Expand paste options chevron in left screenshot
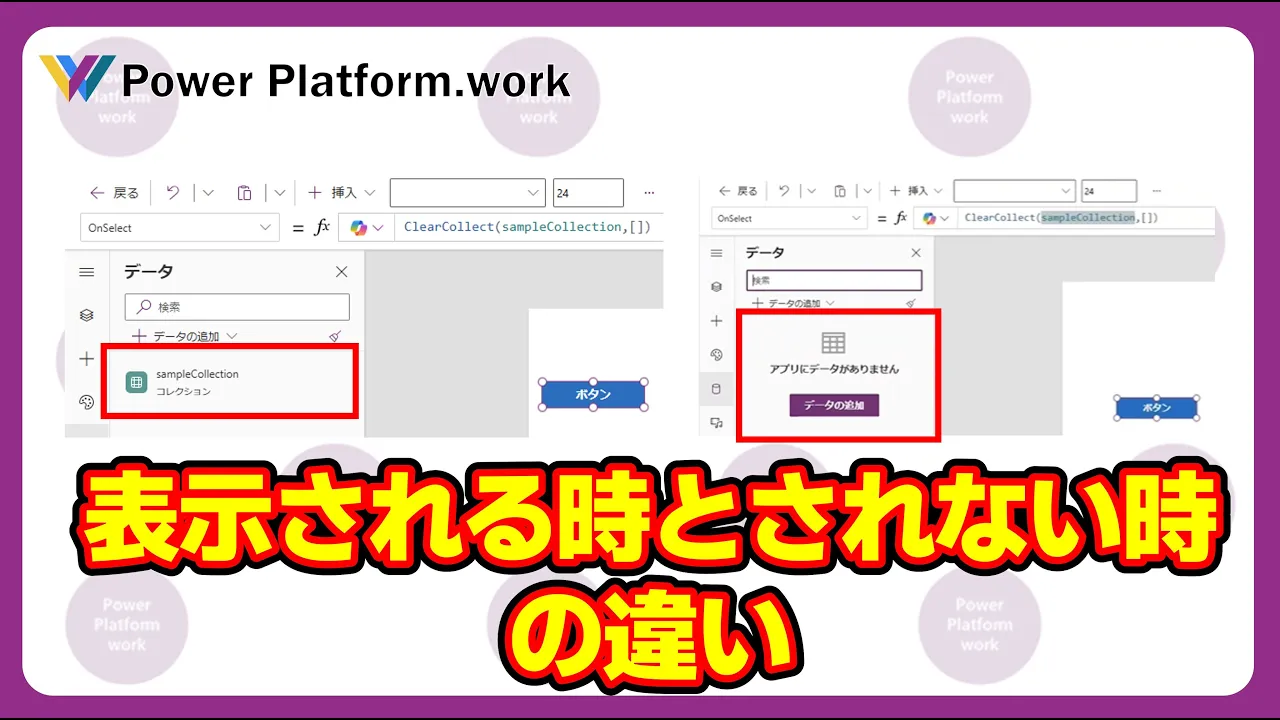The width and height of the screenshot is (1280, 720). click(280, 193)
